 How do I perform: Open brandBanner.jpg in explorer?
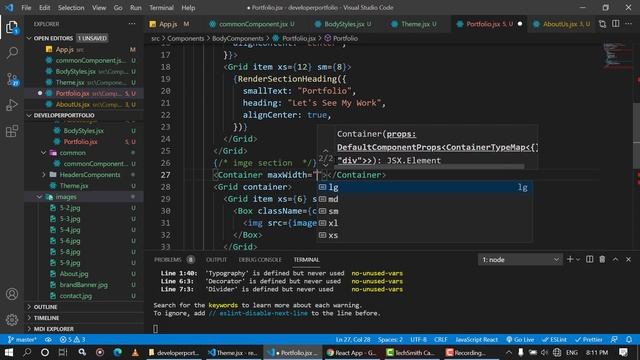(84, 285)
